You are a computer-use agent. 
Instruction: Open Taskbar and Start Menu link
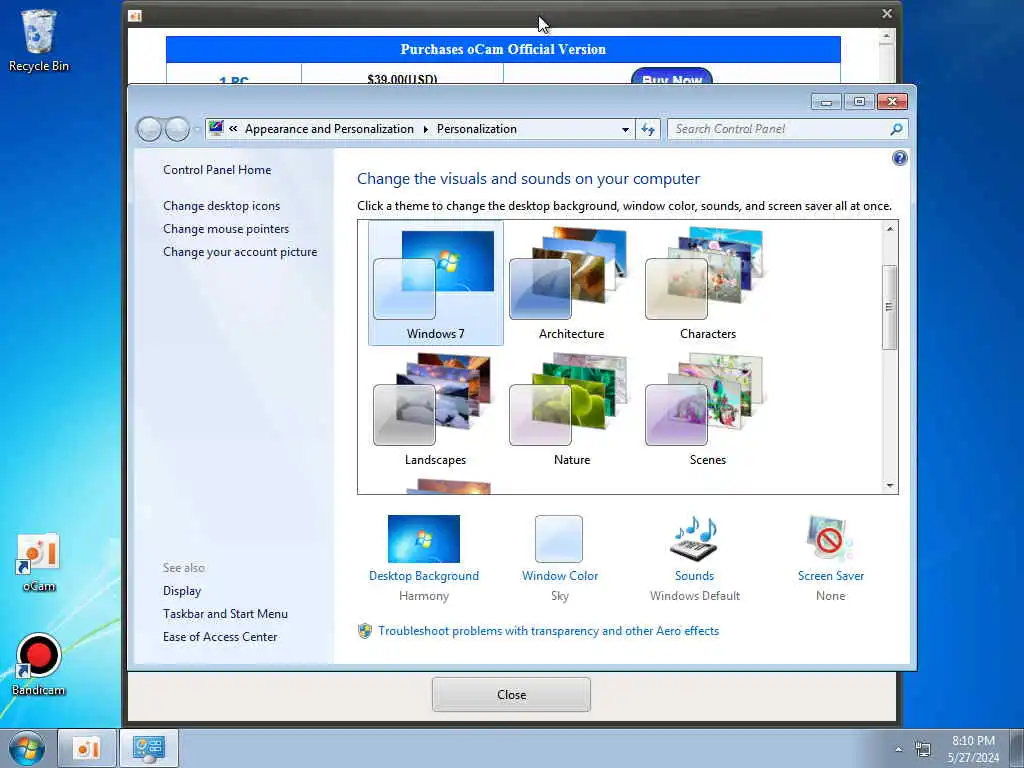coord(225,614)
